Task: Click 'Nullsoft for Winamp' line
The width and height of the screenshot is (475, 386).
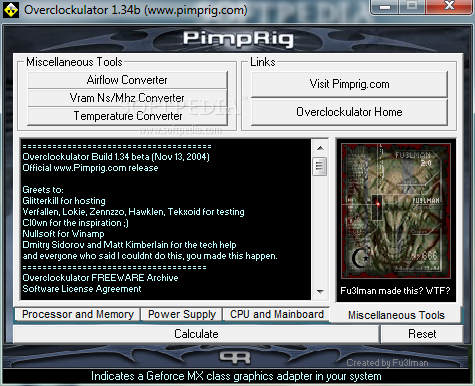Action: tap(63, 234)
